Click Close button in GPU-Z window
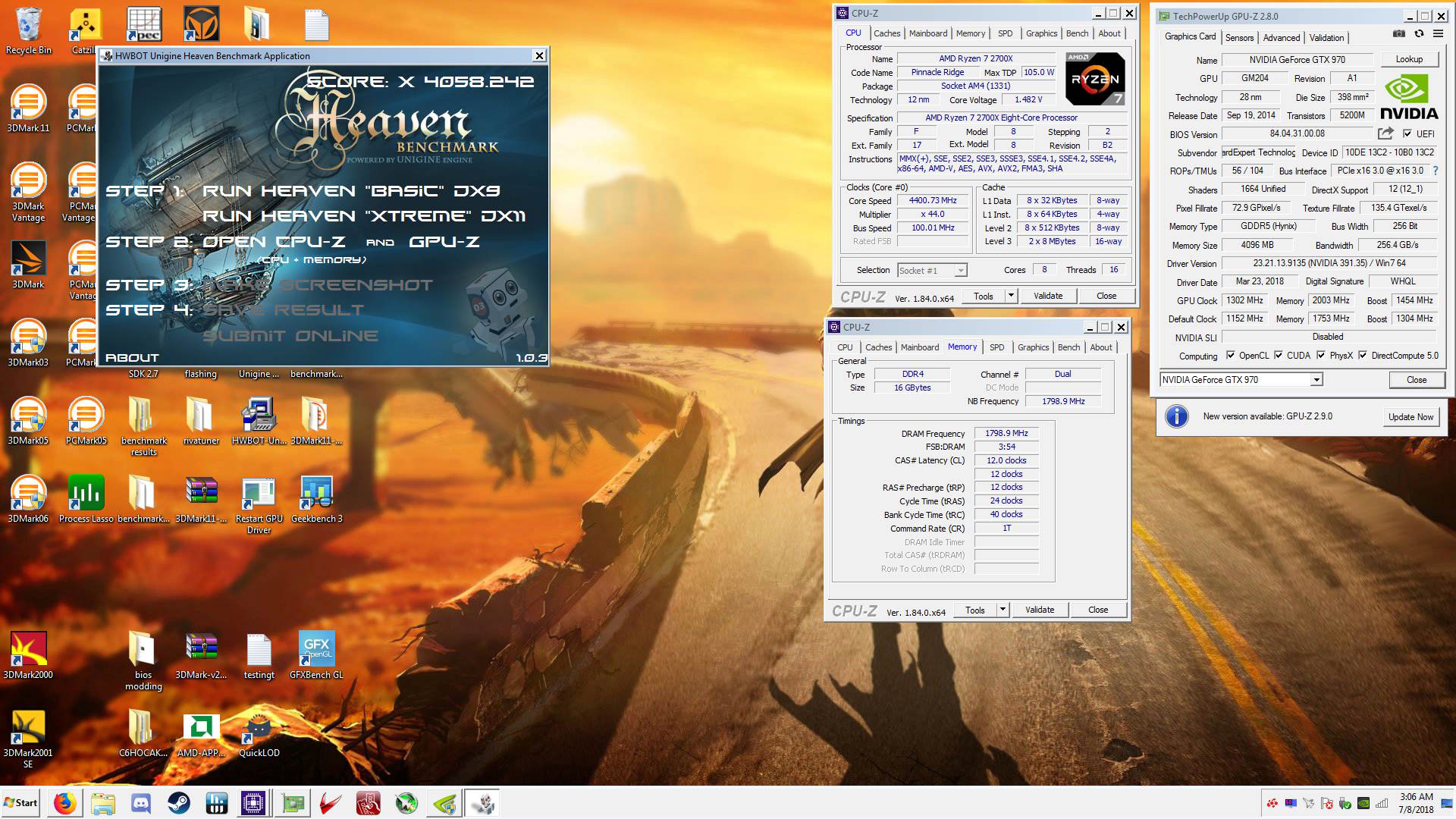1456x819 pixels. click(x=1417, y=380)
